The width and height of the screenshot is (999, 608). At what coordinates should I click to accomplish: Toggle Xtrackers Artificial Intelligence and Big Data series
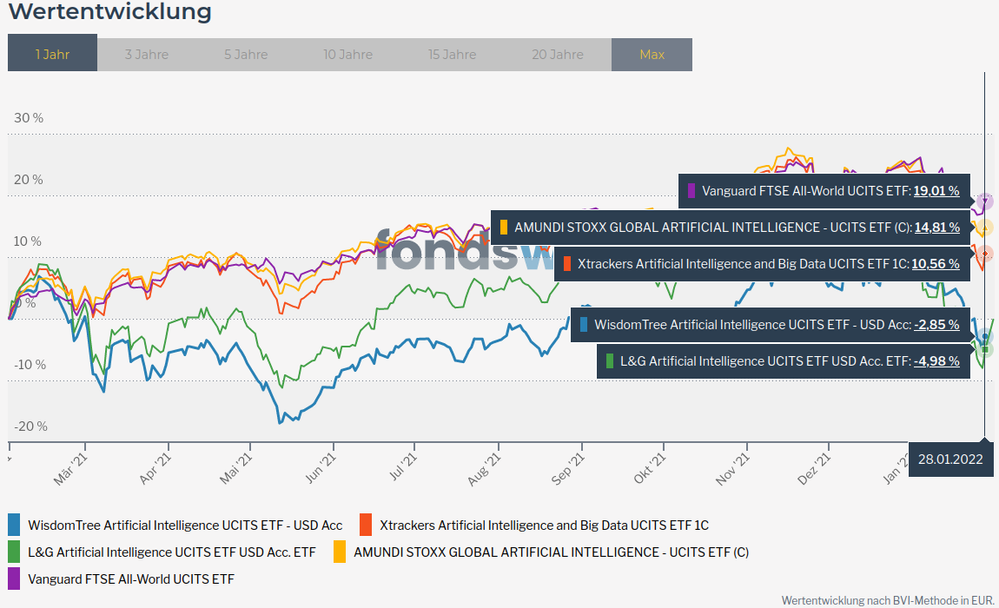pos(544,525)
